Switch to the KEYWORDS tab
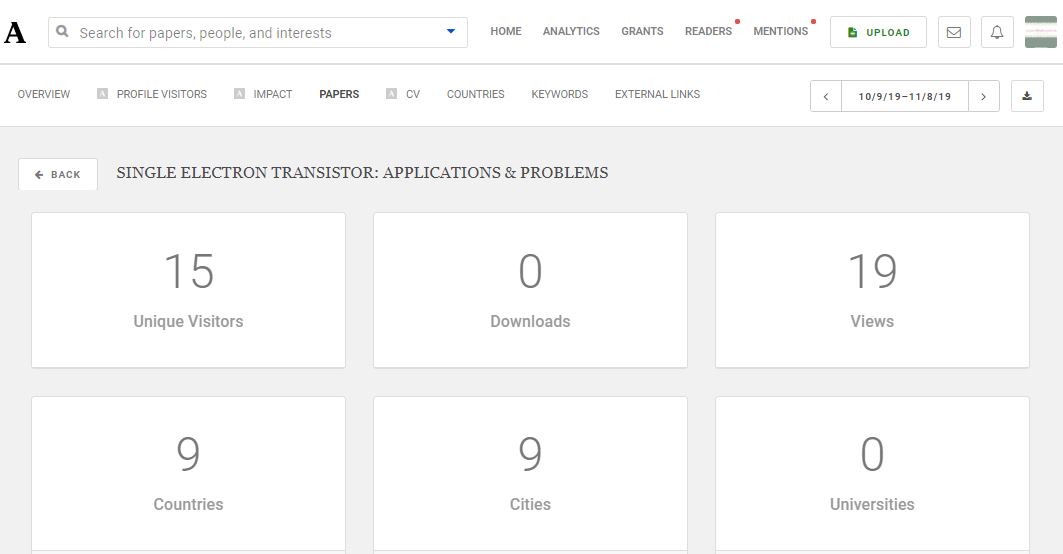The height and width of the screenshot is (554, 1063). pyautogui.click(x=559, y=94)
